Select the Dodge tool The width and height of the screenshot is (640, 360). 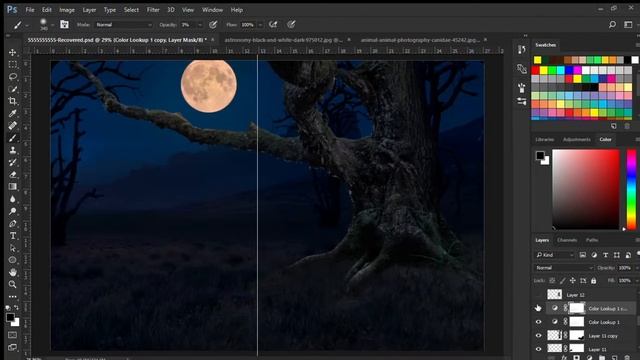pyautogui.click(x=13, y=211)
